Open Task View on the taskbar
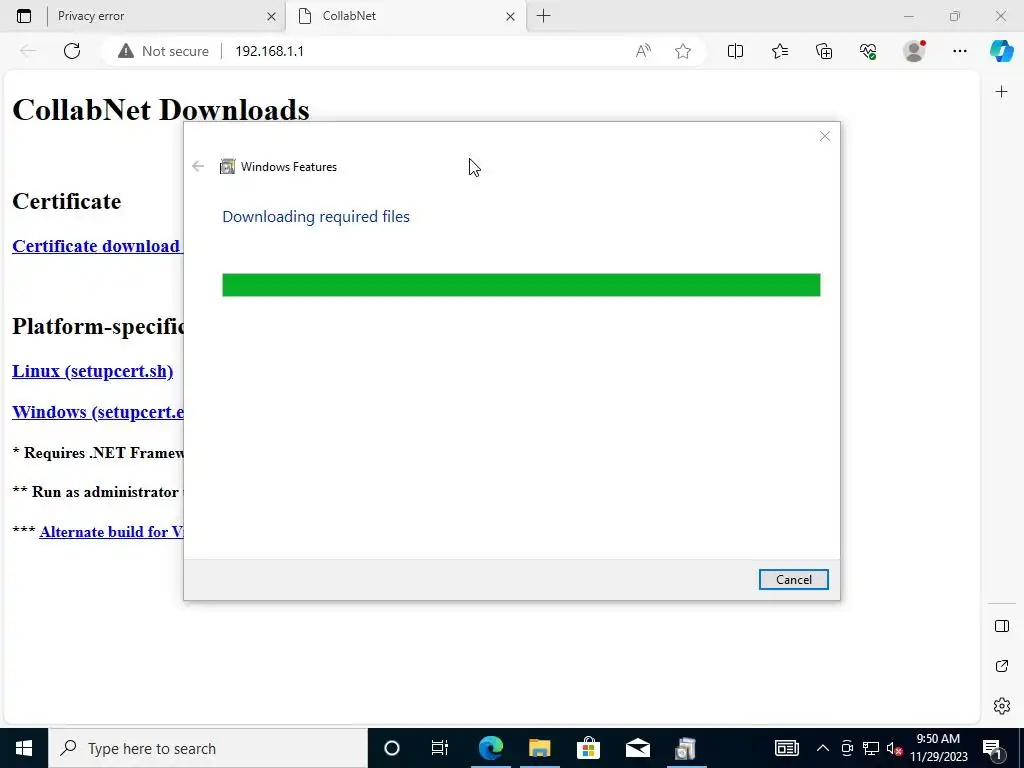 click(x=440, y=748)
